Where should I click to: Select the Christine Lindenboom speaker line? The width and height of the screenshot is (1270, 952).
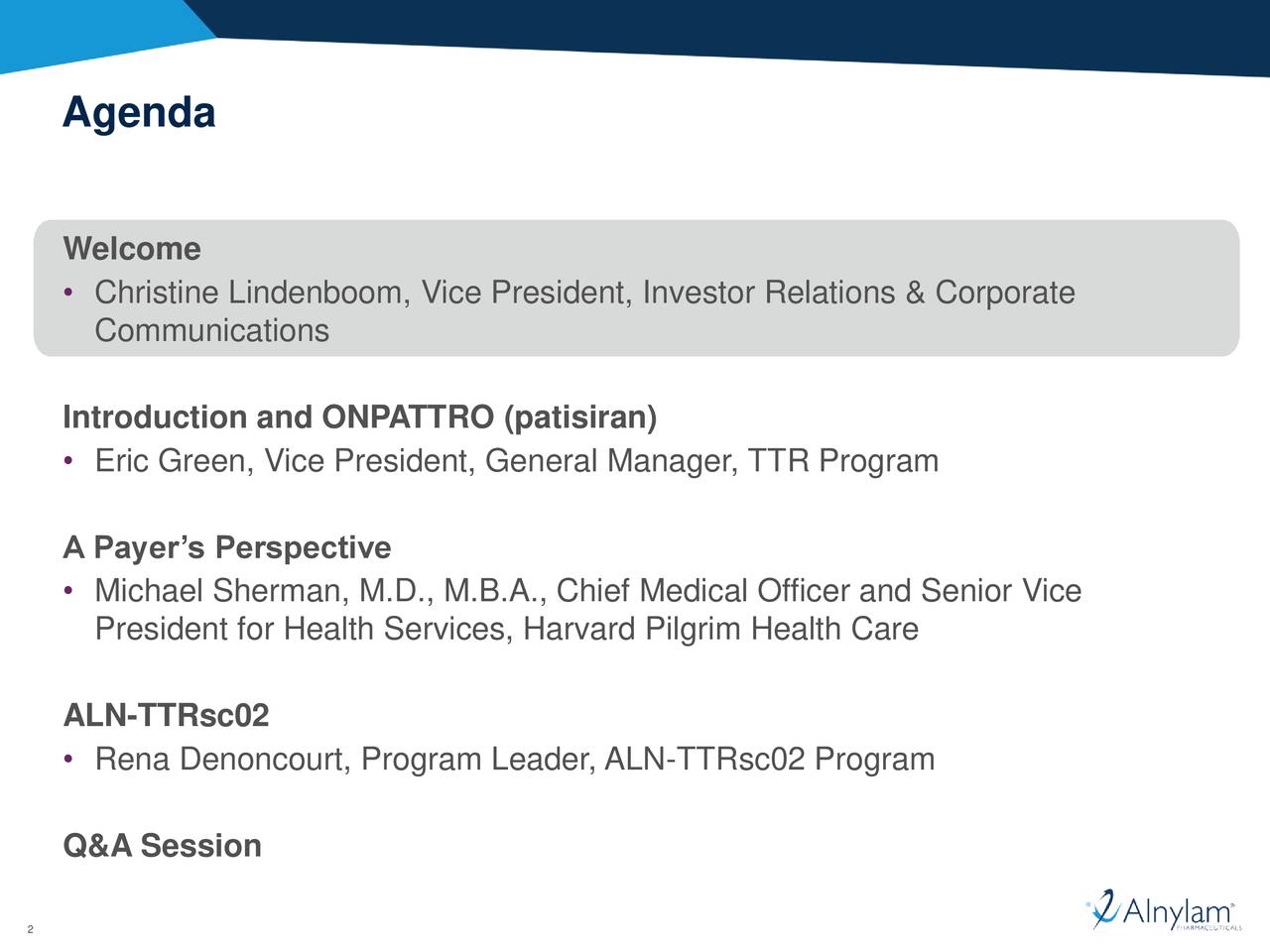(x=584, y=294)
